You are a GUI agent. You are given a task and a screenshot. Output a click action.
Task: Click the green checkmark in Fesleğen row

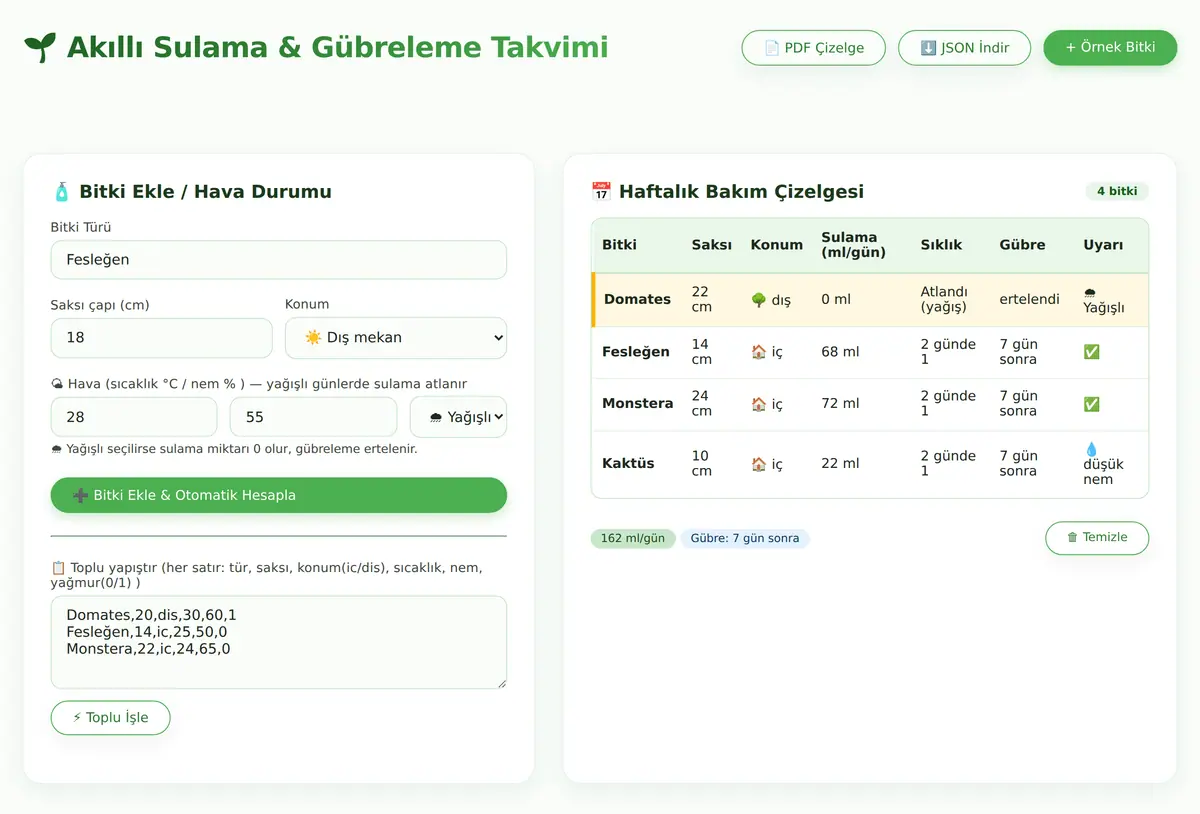[1091, 352]
